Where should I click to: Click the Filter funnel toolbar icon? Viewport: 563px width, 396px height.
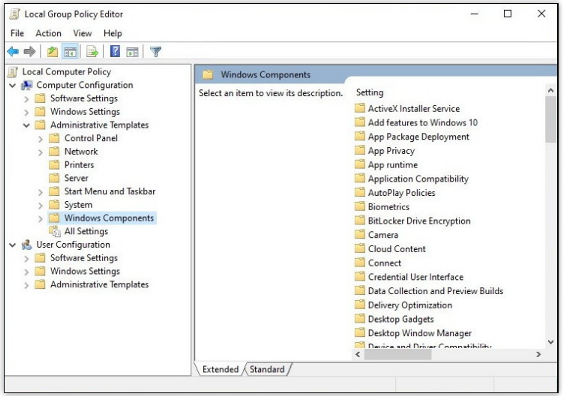coord(155,52)
